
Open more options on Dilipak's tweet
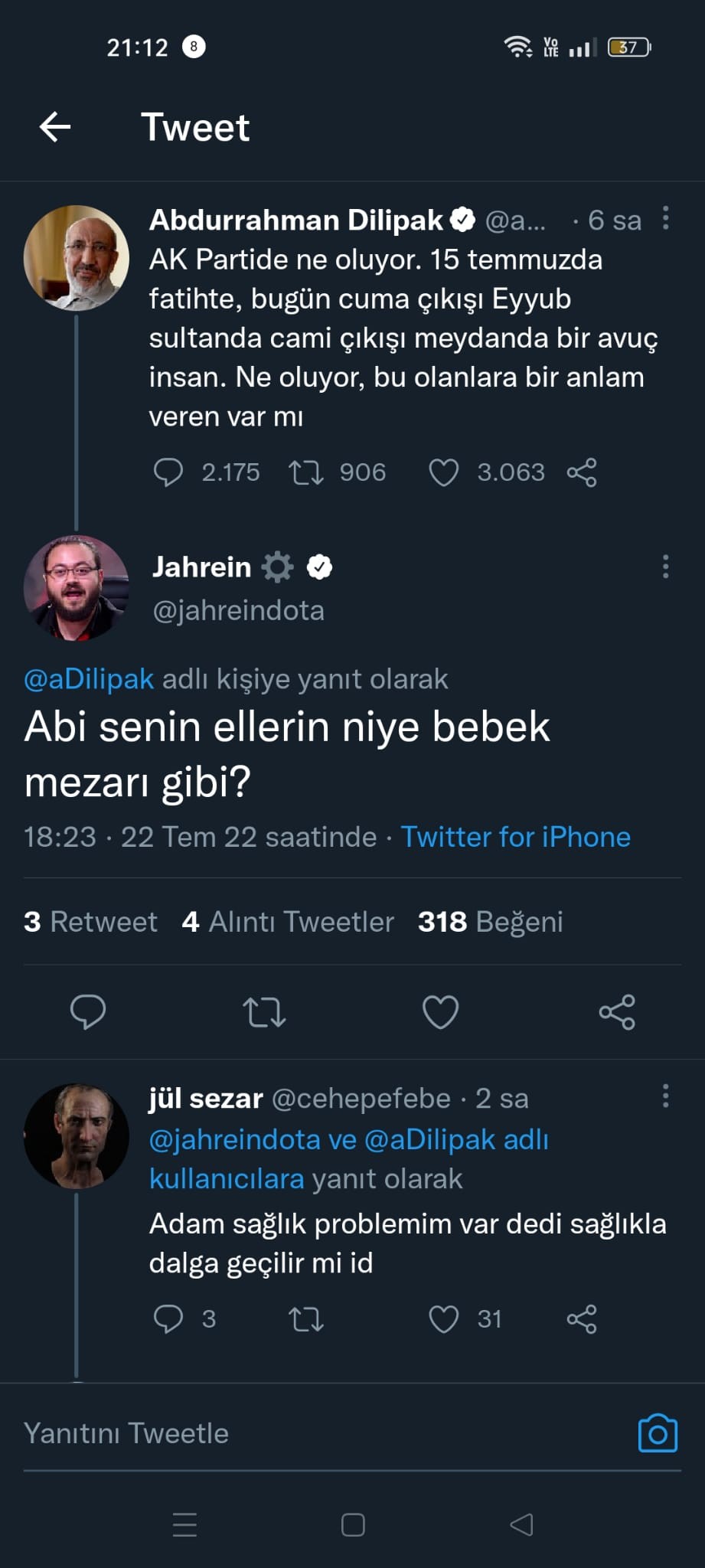tap(665, 218)
